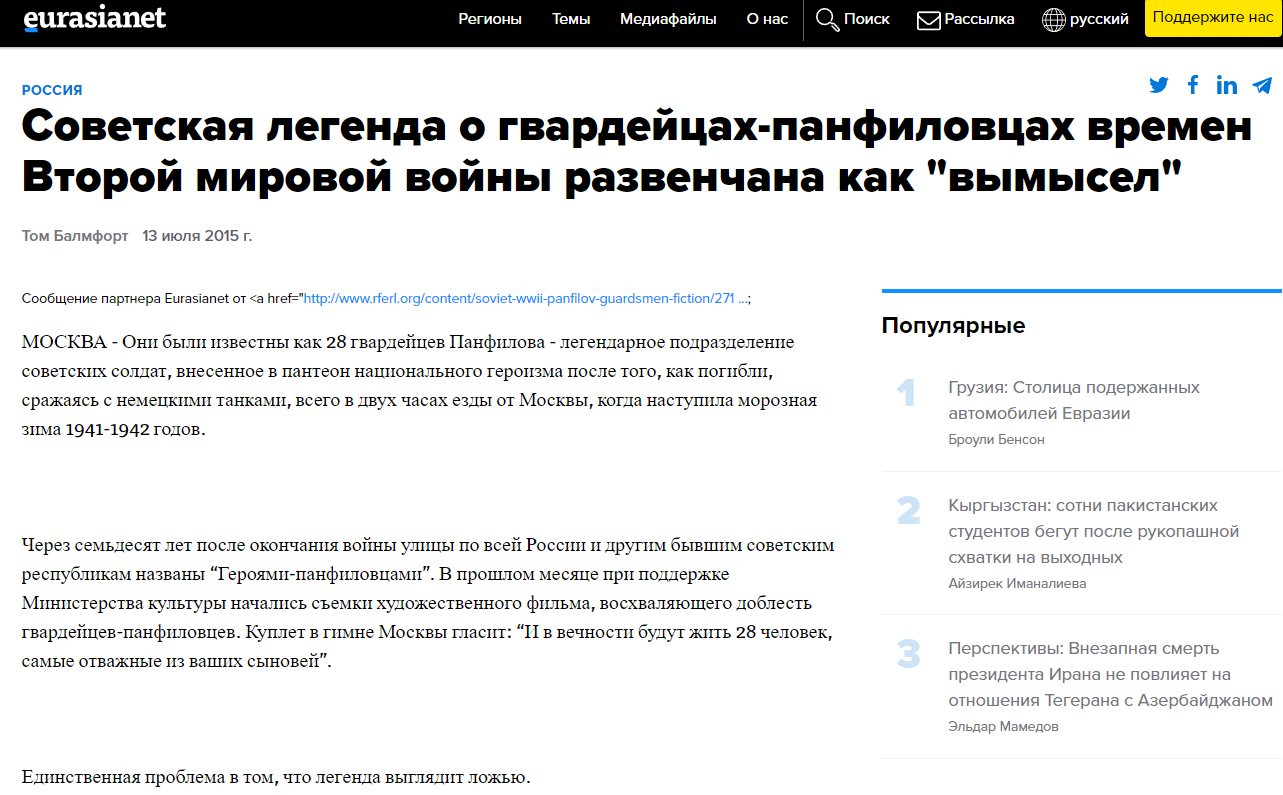Click the Eurasianet logo

pyautogui.click(x=94, y=19)
